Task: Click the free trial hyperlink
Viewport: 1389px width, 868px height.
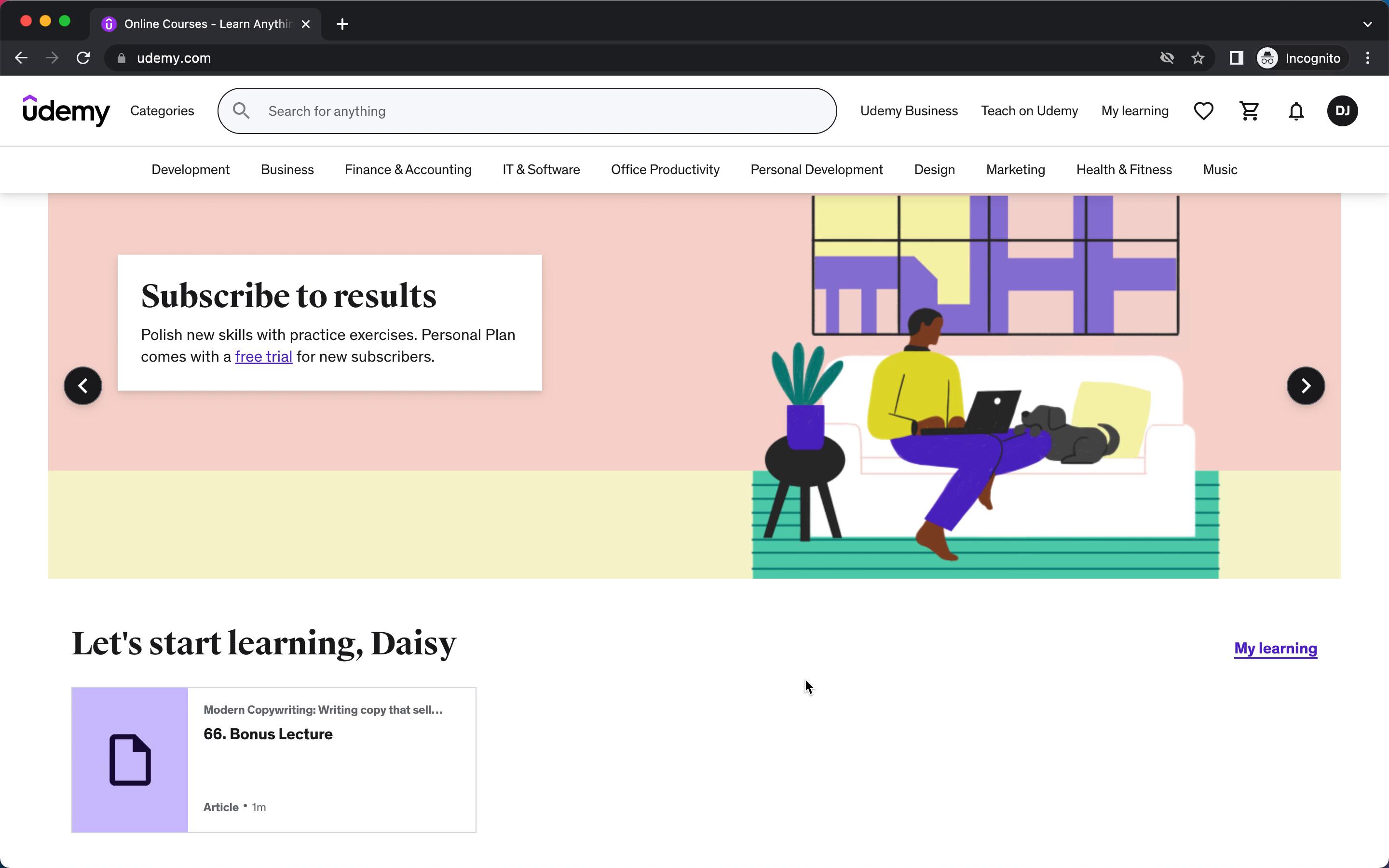Action: (263, 356)
